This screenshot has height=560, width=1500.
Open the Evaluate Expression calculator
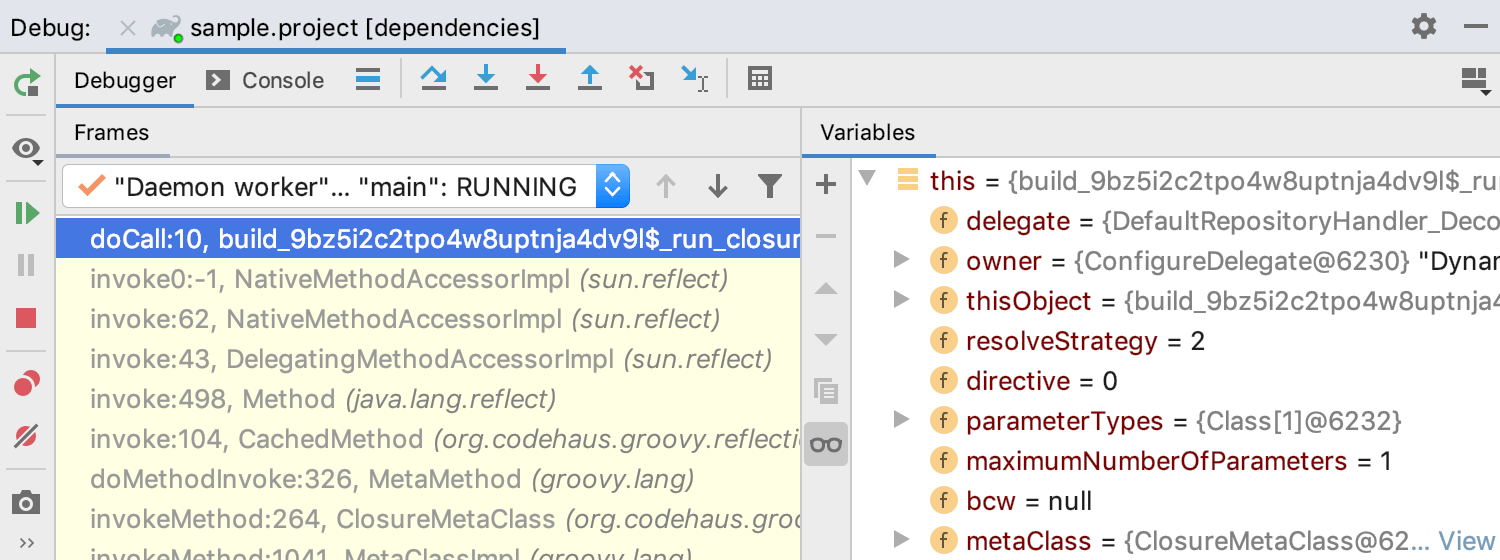pos(760,79)
